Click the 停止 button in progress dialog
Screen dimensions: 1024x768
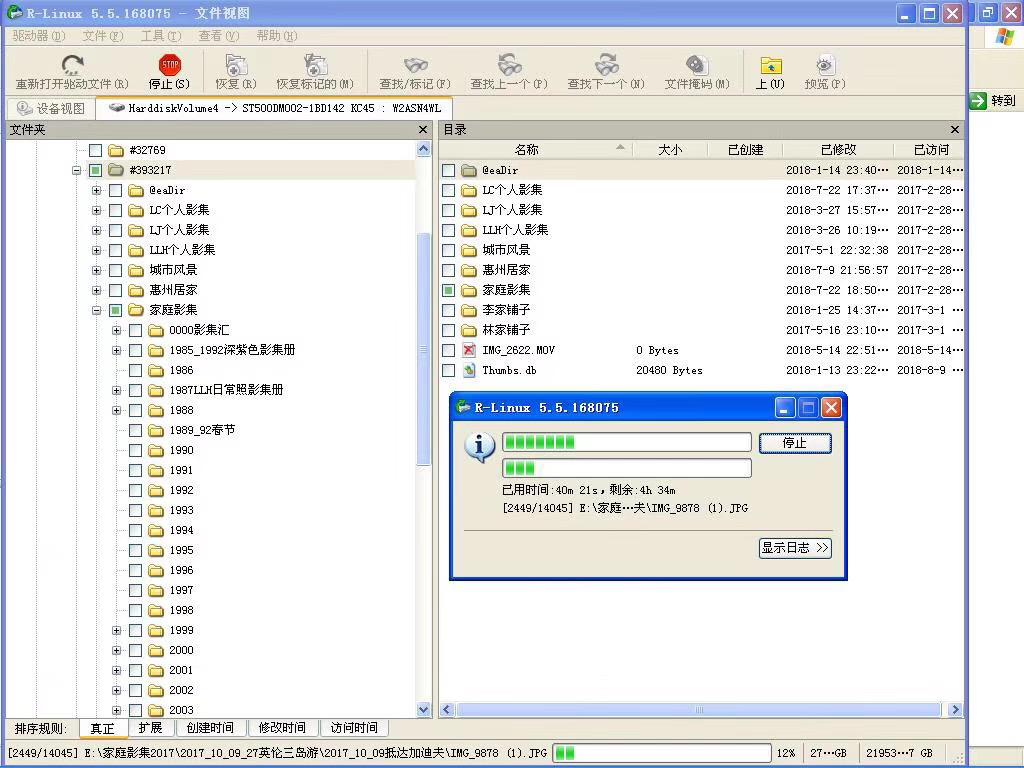click(795, 443)
